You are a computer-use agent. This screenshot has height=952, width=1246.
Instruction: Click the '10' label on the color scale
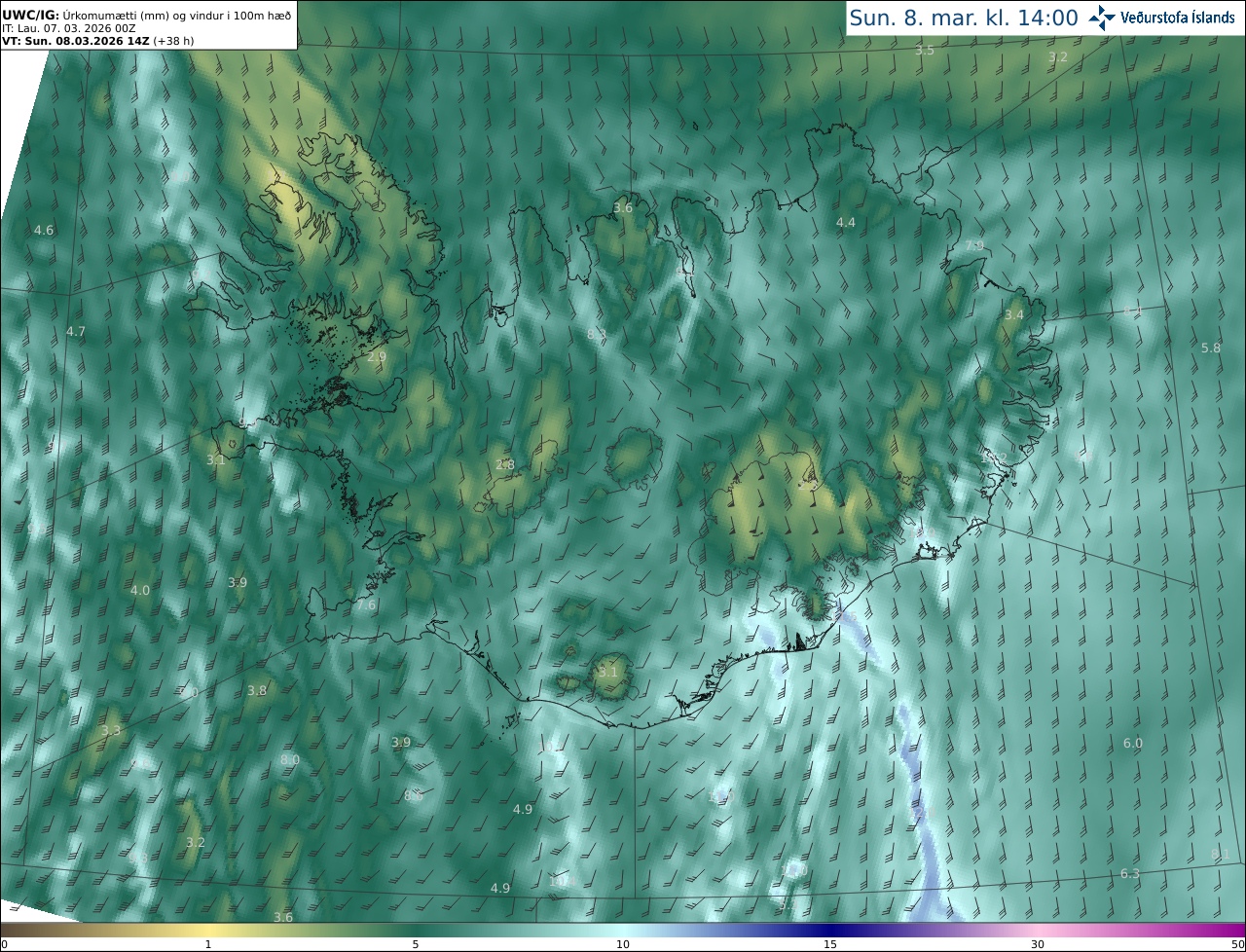pyautogui.click(x=623, y=944)
